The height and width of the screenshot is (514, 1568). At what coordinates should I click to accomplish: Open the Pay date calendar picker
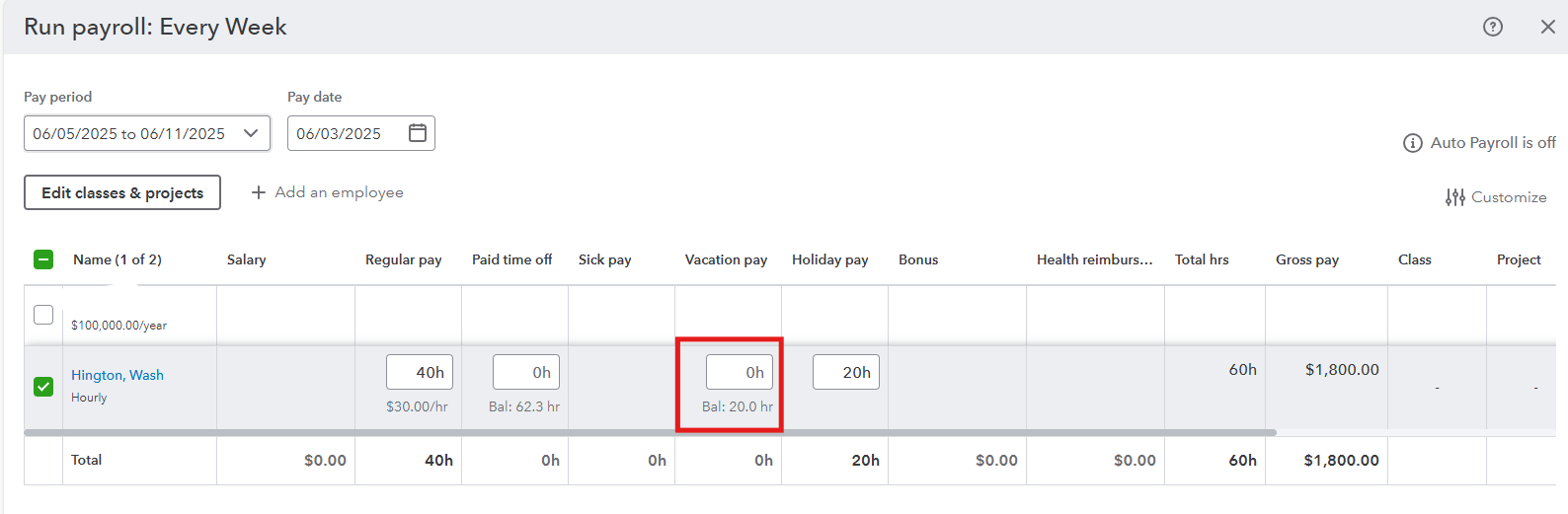pyautogui.click(x=418, y=133)
